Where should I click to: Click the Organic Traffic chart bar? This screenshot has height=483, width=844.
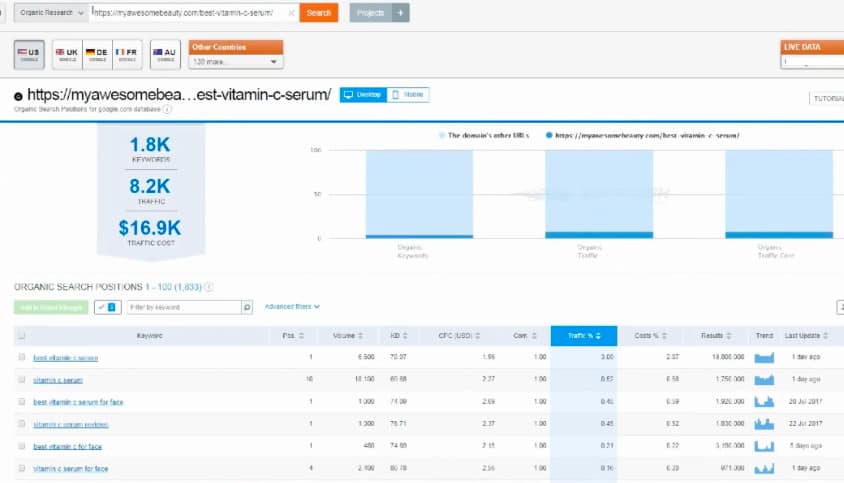[599, 194]
